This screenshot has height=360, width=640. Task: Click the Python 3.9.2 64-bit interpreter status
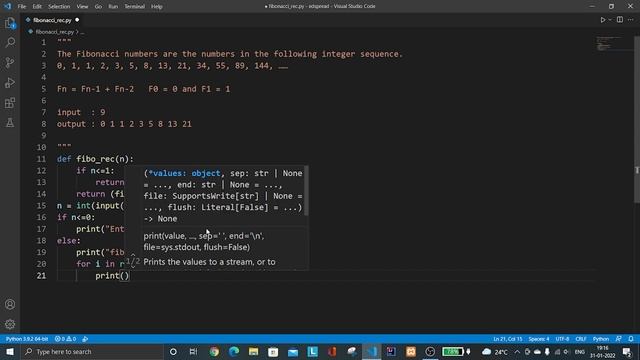27,339
